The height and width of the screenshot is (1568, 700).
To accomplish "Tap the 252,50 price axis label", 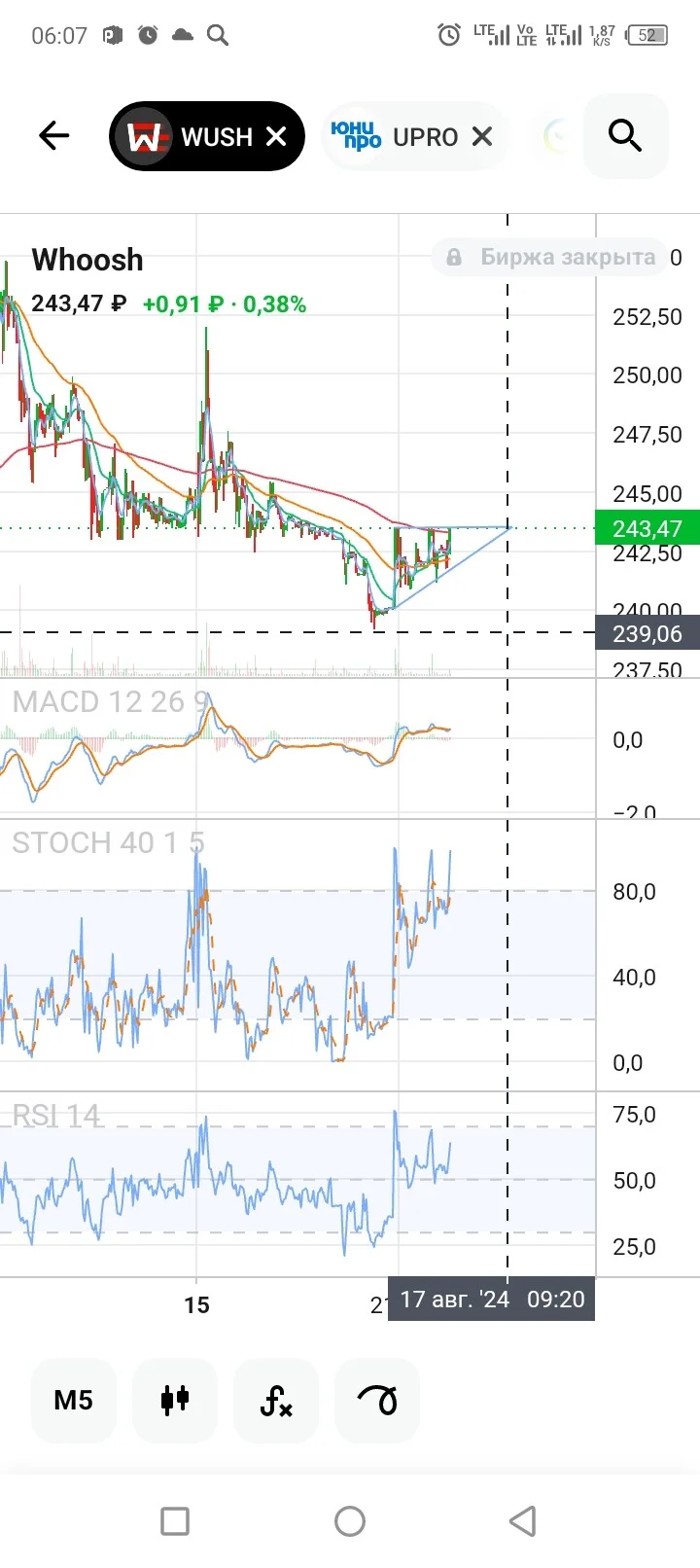I will click(647, 317).
